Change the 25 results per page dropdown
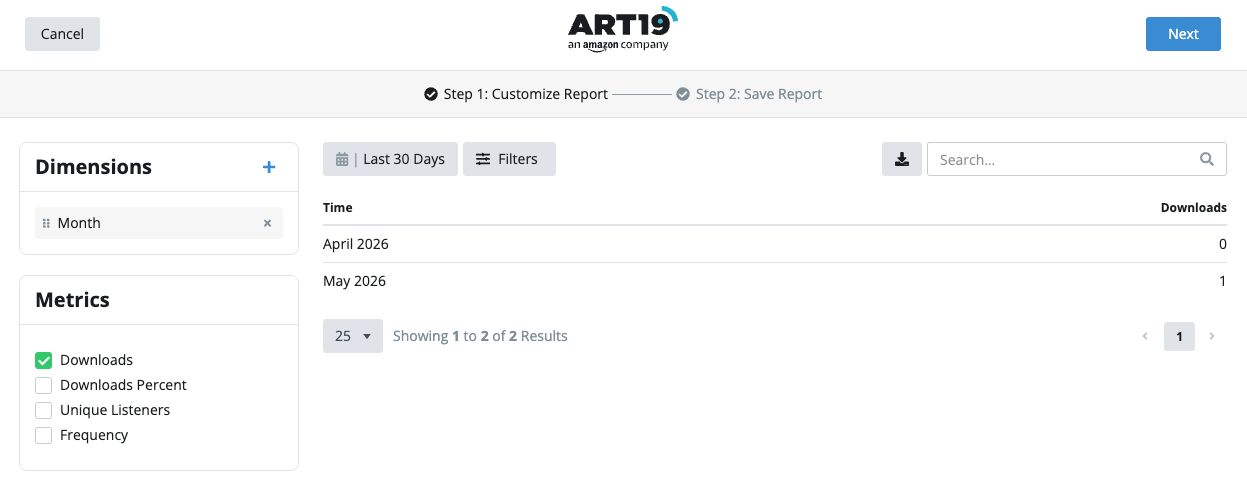Image resolution: width=1247 pixels, height=487 pixels. point(353,336)
